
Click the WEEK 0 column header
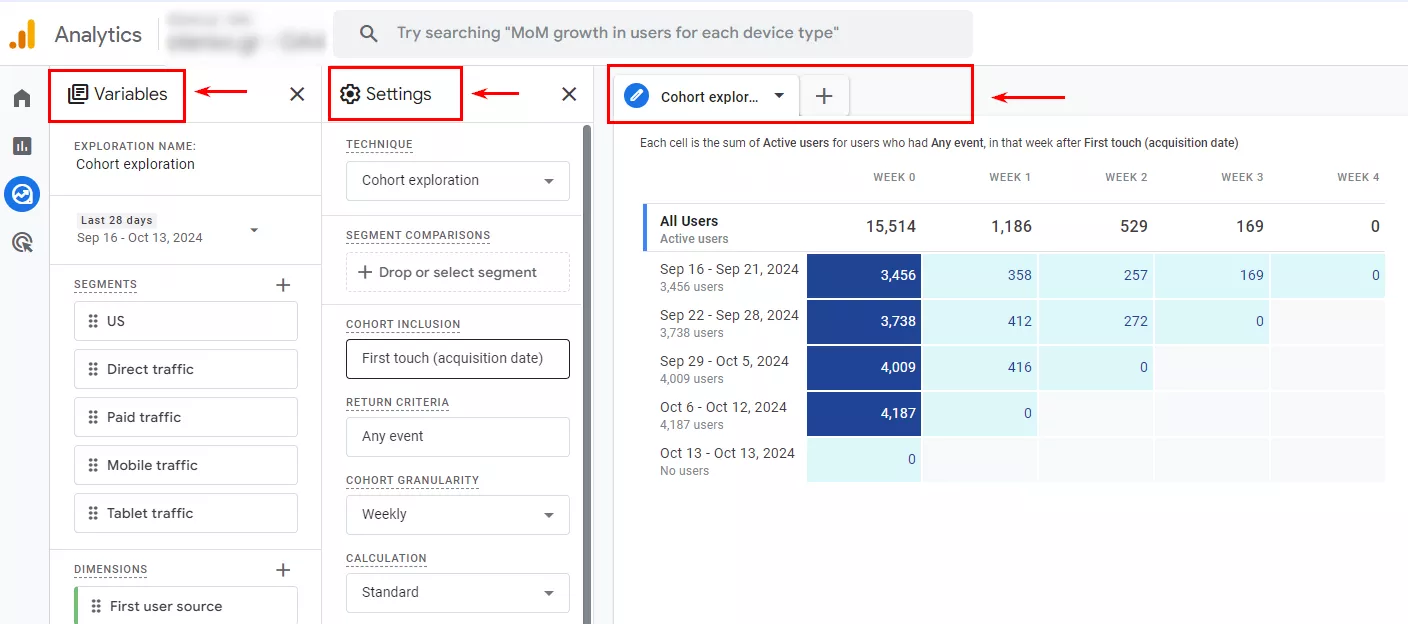click(x=894, y=177)
